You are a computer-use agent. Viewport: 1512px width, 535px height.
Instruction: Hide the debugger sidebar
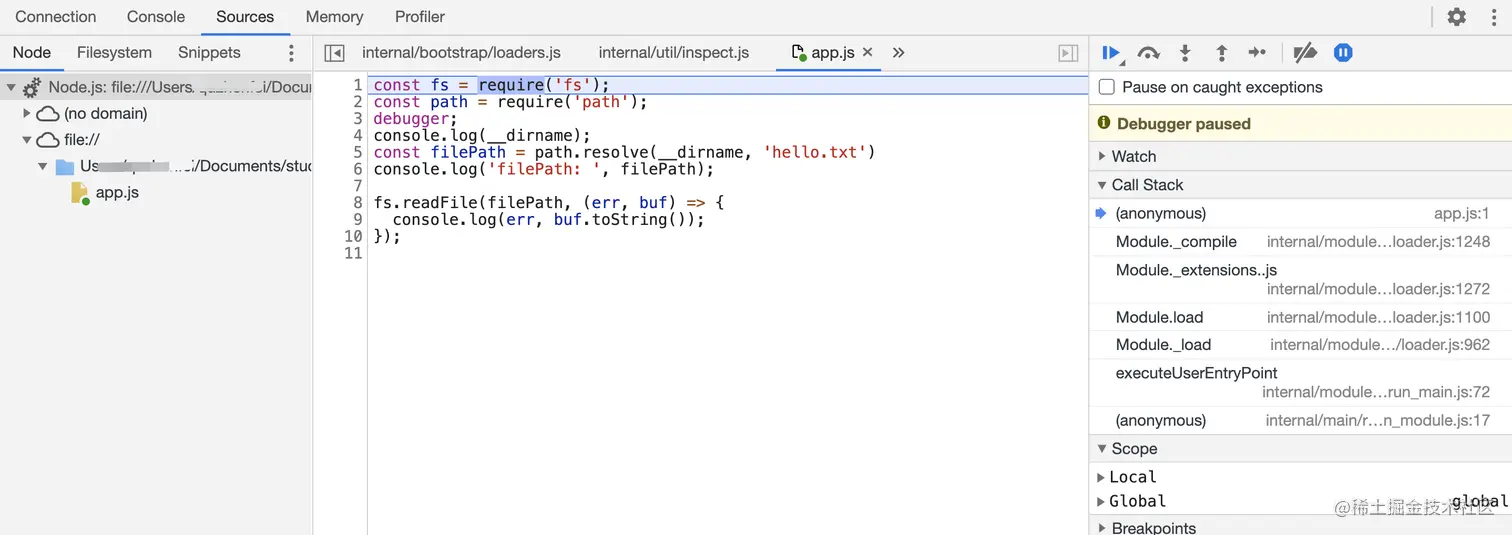(1068, 53)
